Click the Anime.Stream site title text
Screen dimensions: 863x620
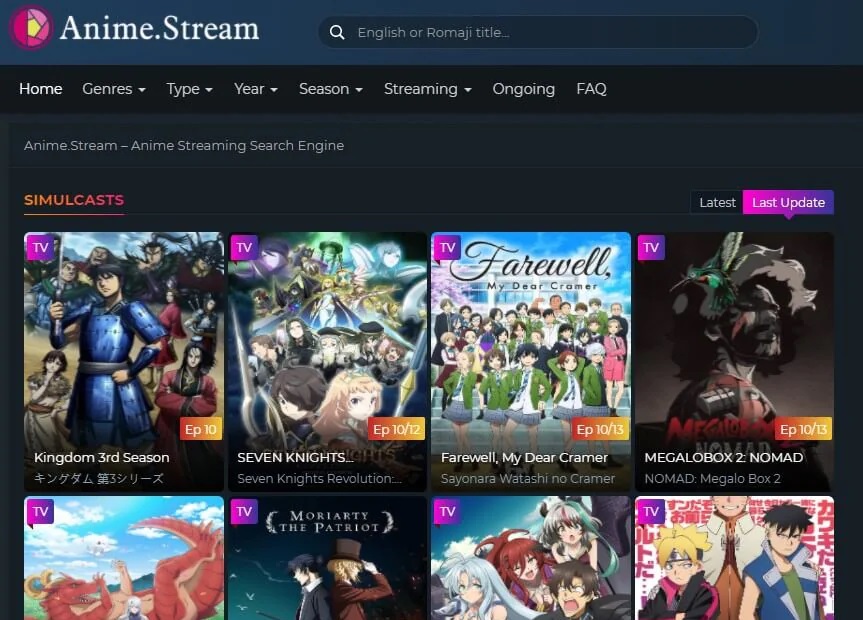point(159,28)
